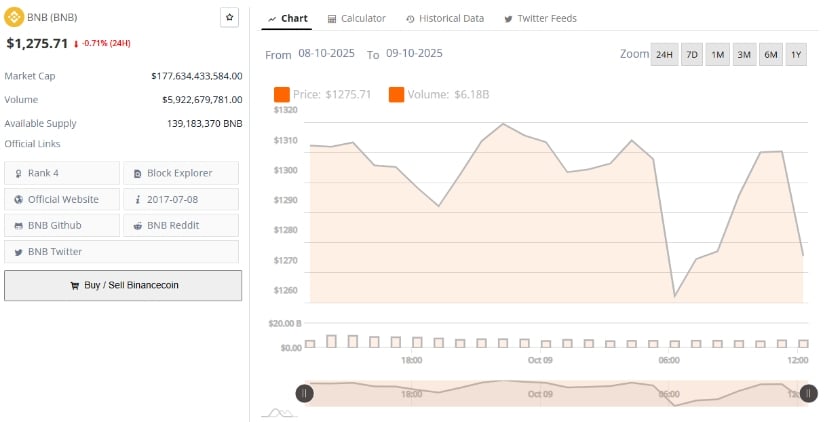This screenshot has width=825, height=422.
Task: Open the Twitter Feeds tab
Action: [x=540, y=18]
